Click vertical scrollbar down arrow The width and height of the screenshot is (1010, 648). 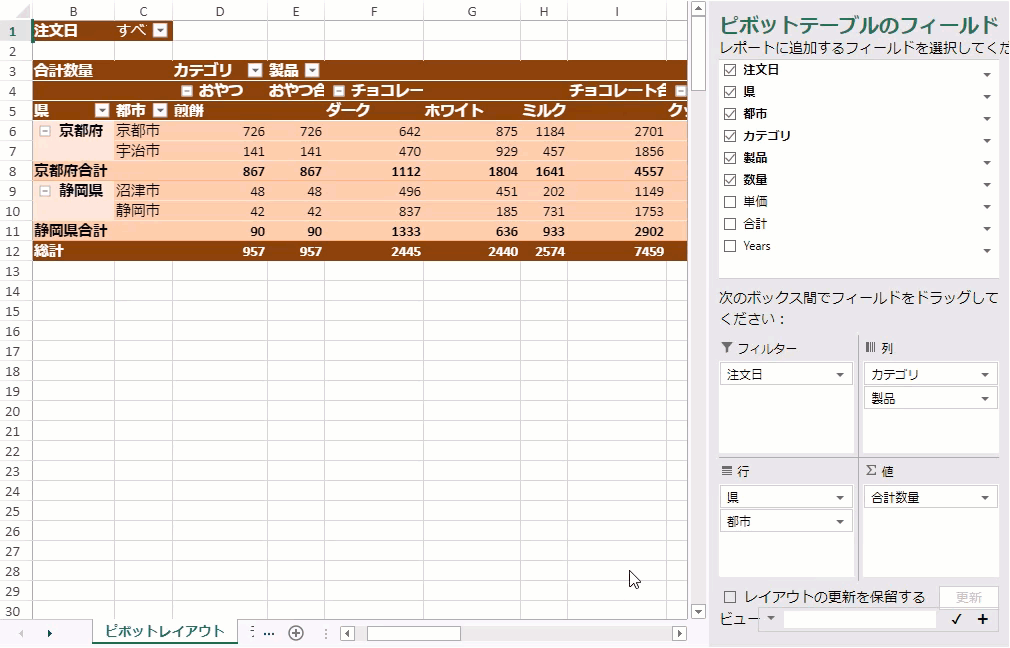click(x=698, y=611)
